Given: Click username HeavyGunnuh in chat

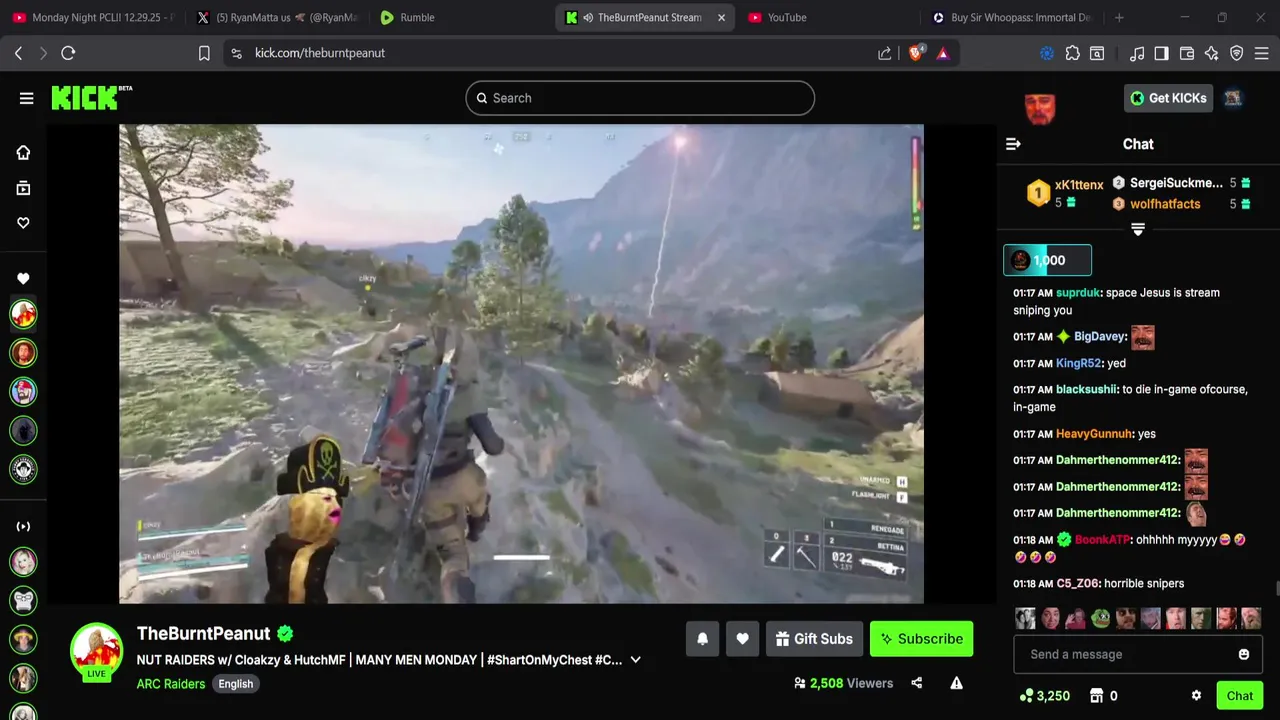Looking at the screenshot, I should click(x=1094, y=434).
